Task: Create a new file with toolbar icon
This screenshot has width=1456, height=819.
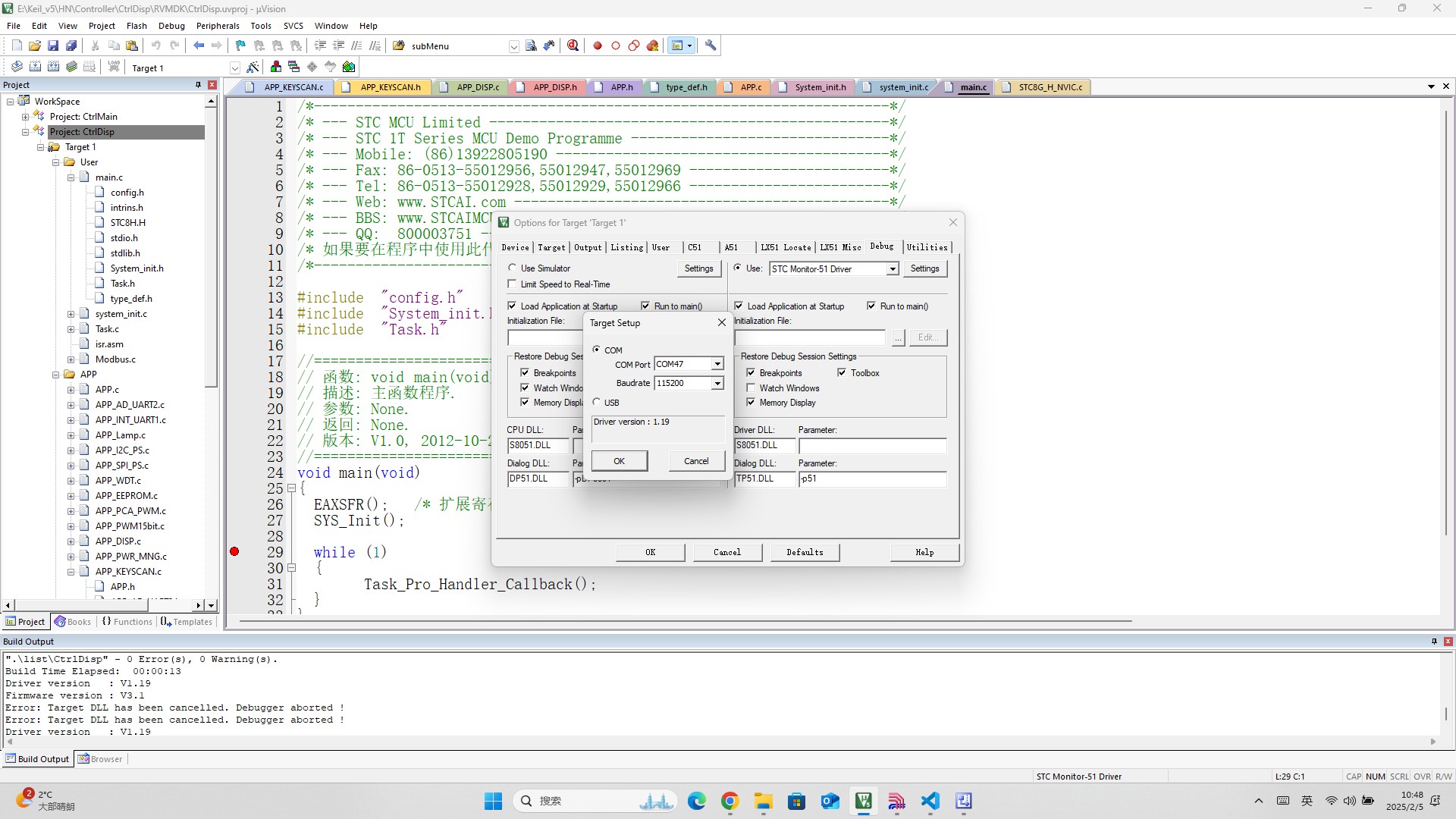Action: (x=17, y=45)
